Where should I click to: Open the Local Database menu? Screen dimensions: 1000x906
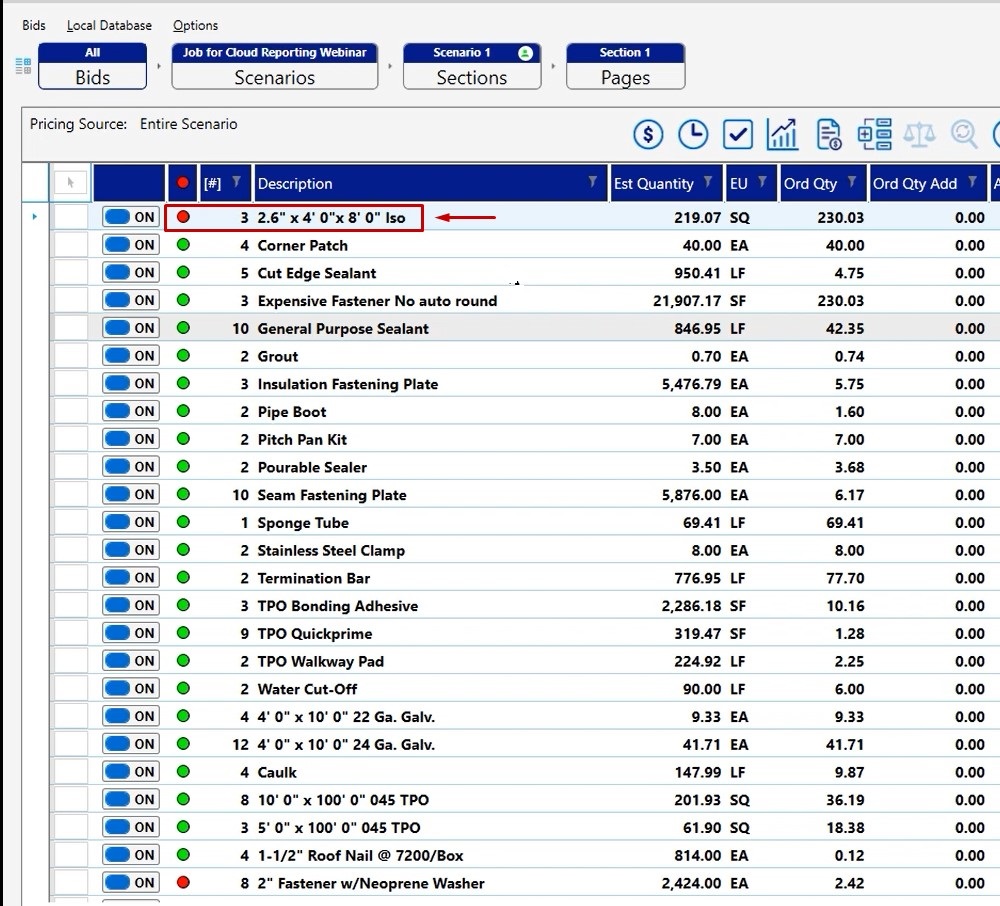coord(109,25)
